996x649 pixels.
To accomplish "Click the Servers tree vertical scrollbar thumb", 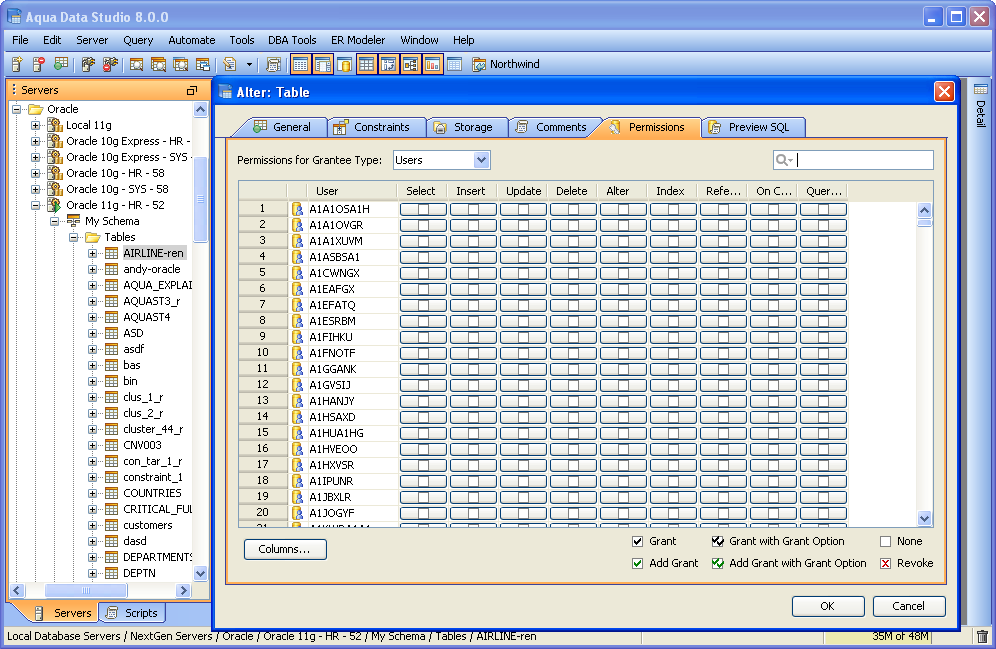I will pyautogui.click(x=200, y=198).
